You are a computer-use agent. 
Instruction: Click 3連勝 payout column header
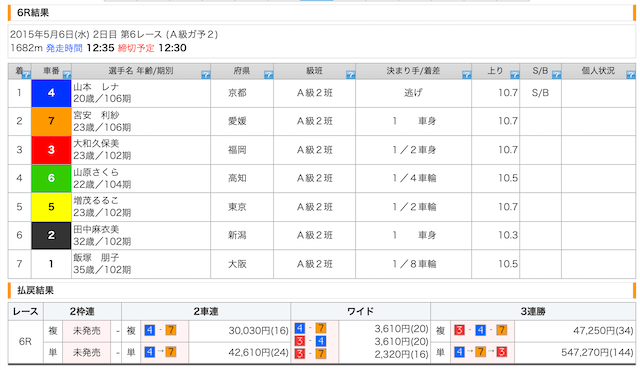click(x=533, y=312)
